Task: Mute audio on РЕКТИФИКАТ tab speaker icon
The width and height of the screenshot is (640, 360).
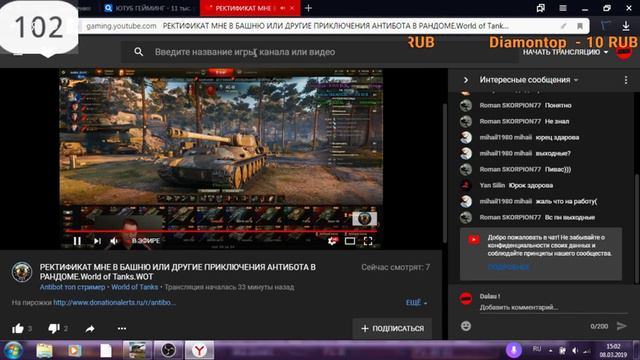Action: (282, 8)
